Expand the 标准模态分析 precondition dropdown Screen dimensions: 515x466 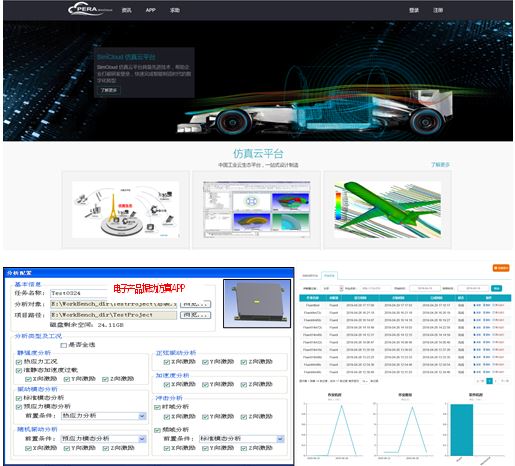tap(280, 439)
